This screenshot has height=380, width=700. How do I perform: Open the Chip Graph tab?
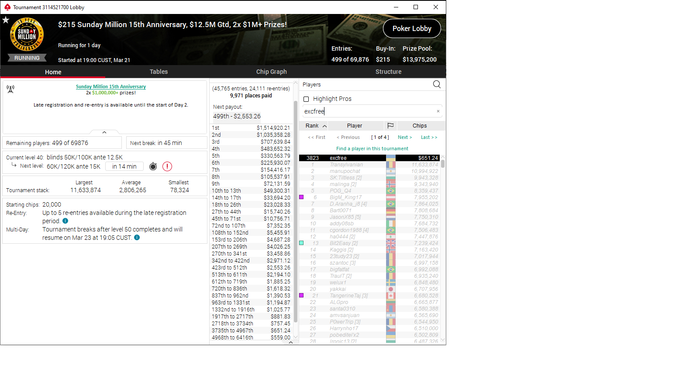pos(271,71)
